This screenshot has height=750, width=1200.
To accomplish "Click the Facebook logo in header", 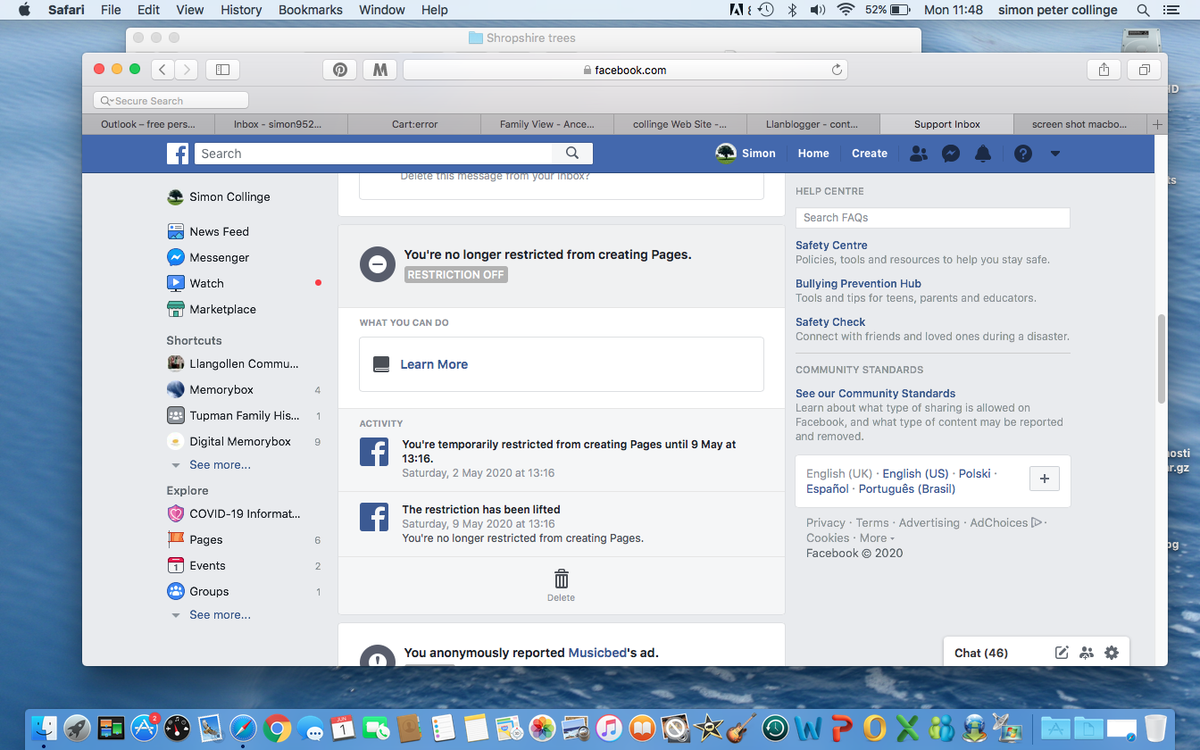I will coord(177,153).
